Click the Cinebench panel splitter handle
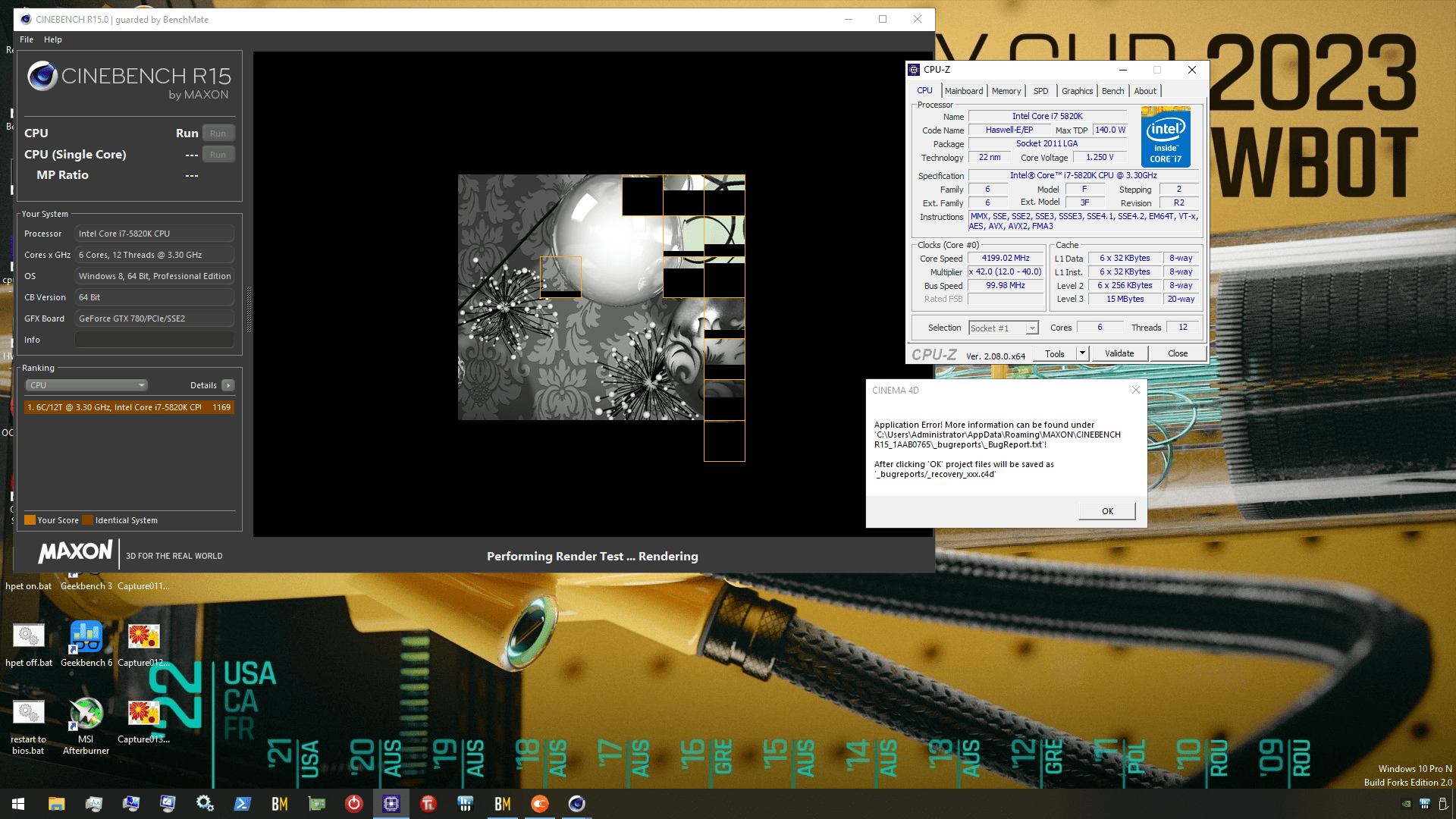The width and height of the screenshot is (1456, 819). point(249,311)
